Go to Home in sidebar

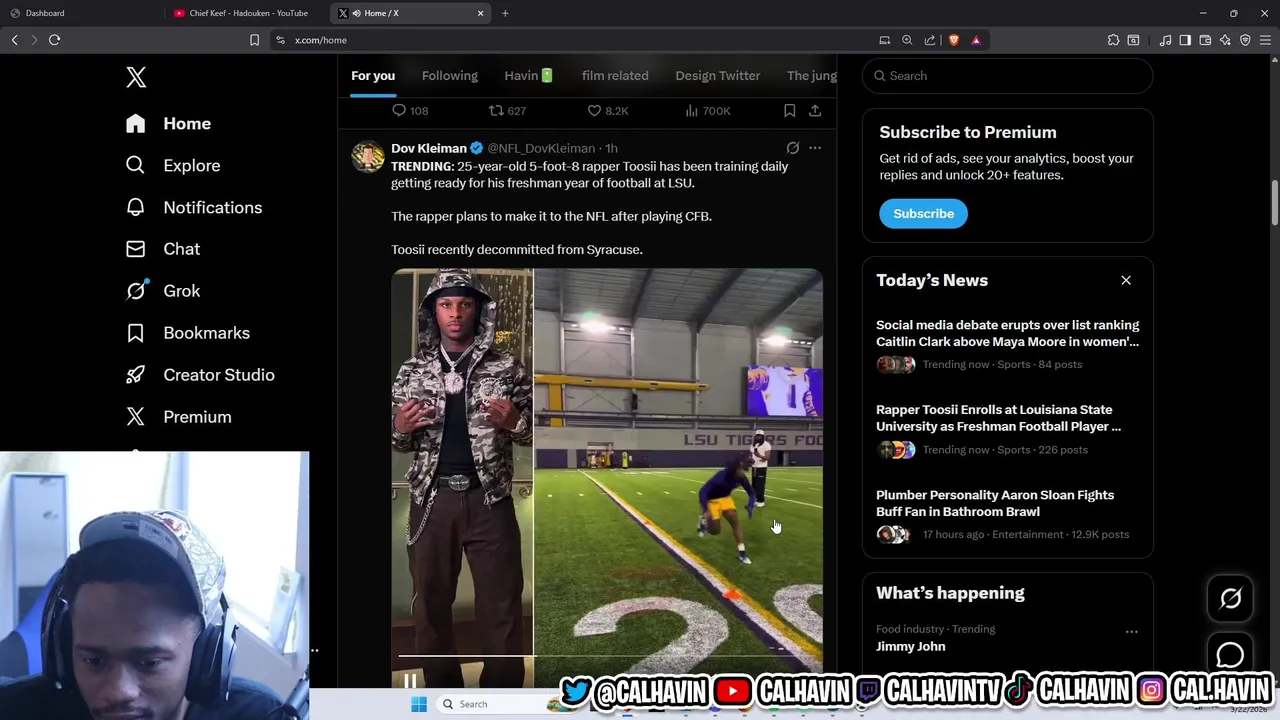click(168, 124)
